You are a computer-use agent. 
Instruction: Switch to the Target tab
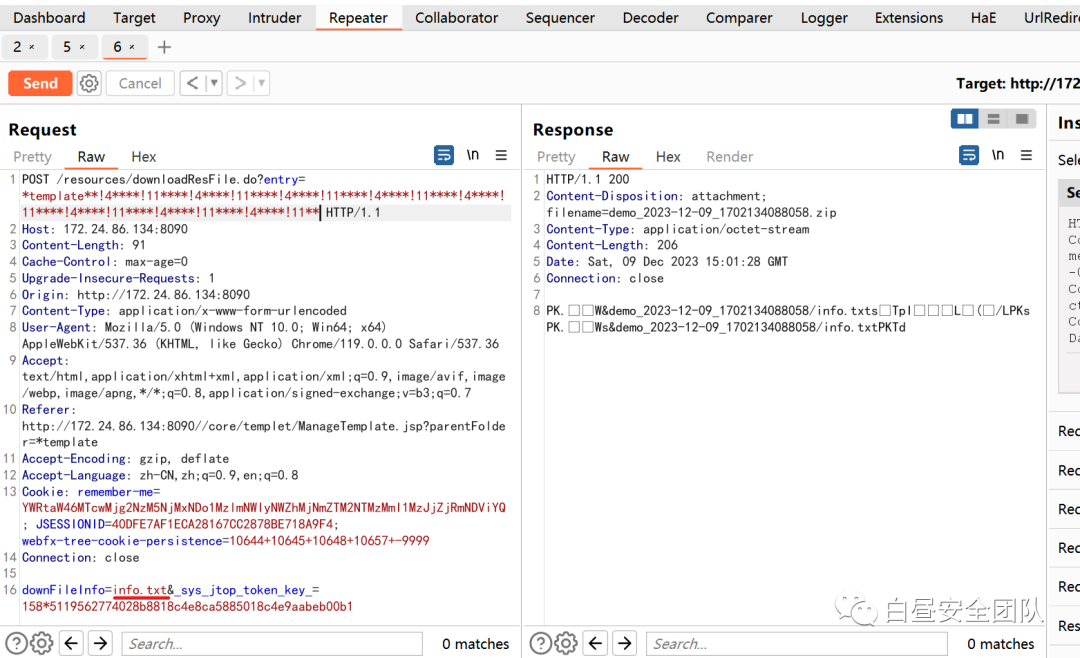pos(134,18)
